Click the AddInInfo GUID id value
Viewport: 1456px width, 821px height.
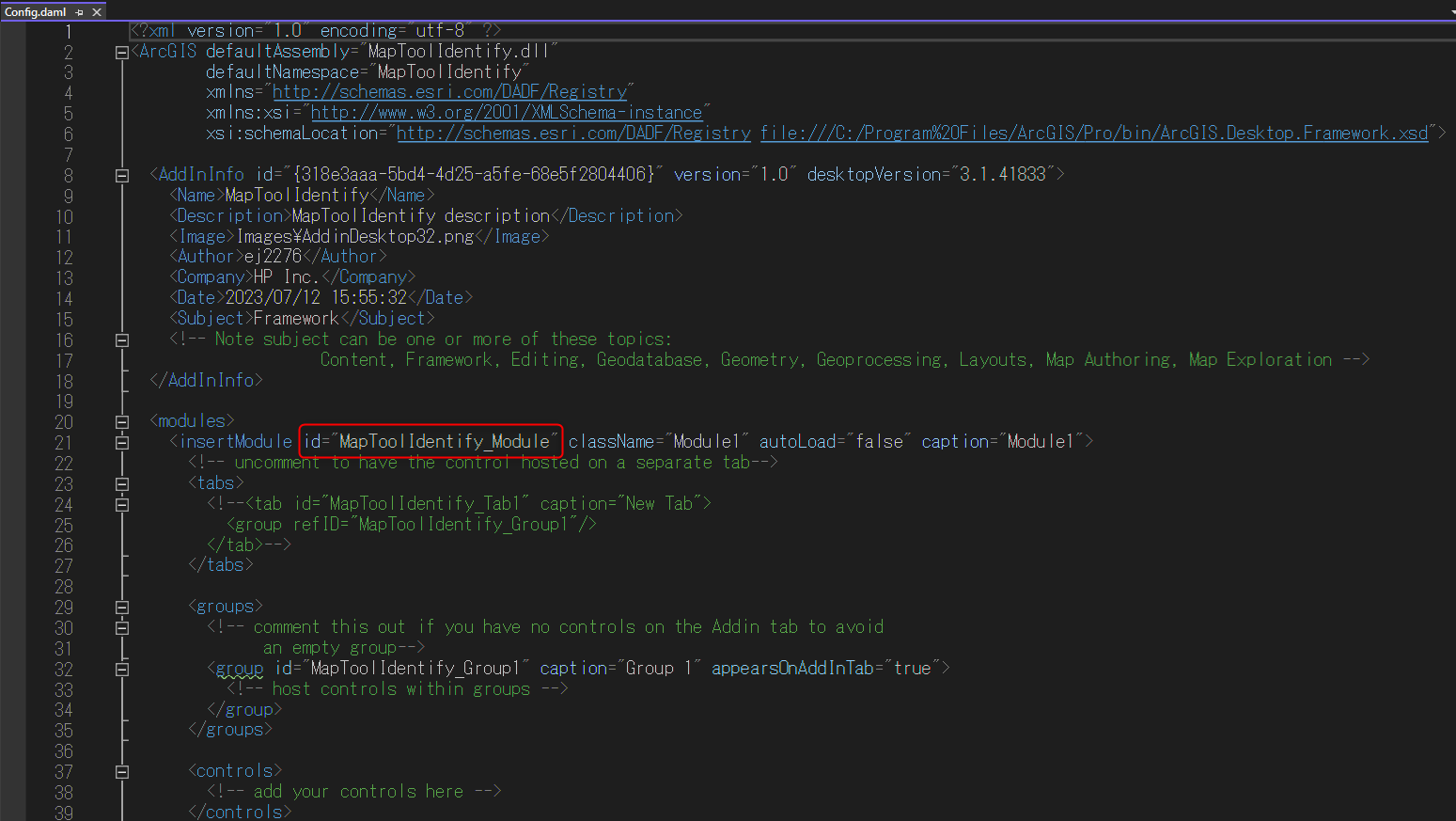(x=474, y=175)
